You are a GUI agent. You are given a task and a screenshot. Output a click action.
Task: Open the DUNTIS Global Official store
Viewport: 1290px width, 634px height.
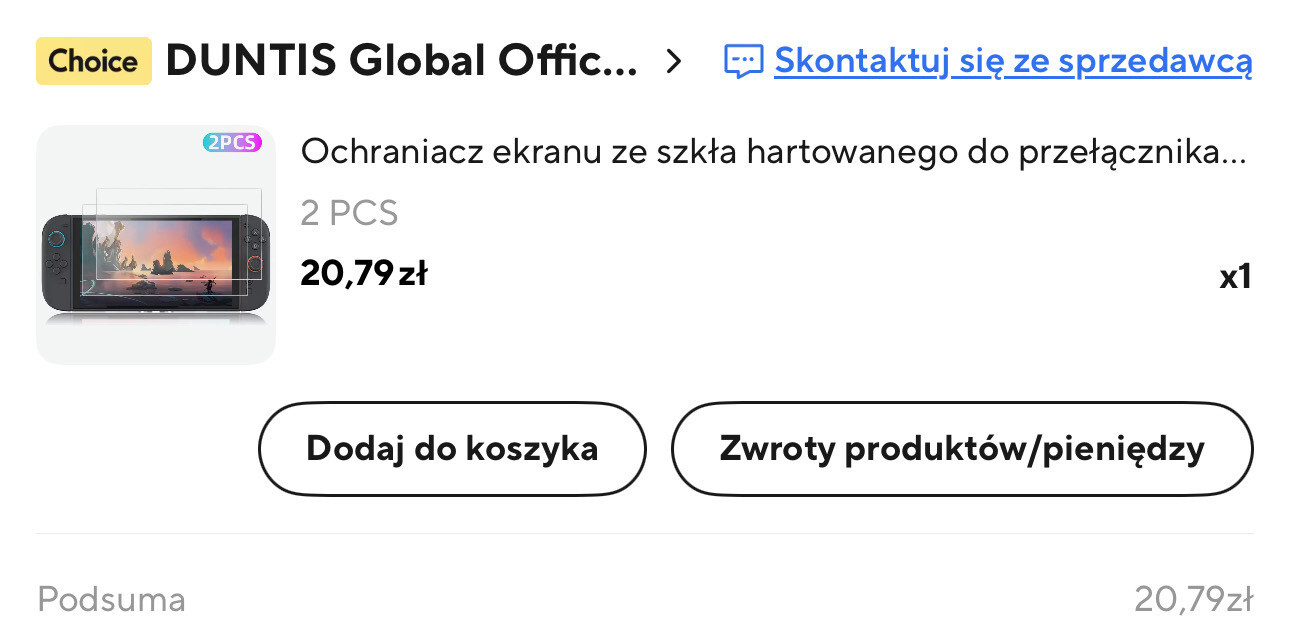pos(400,61)
